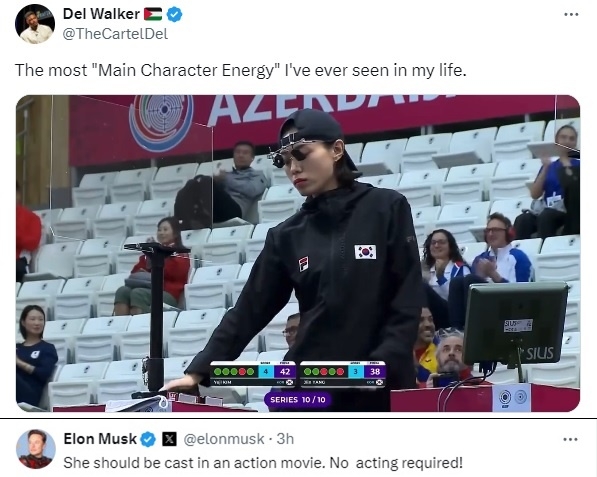Click the tweet text about Main Character Energy

tap(241, 70)
